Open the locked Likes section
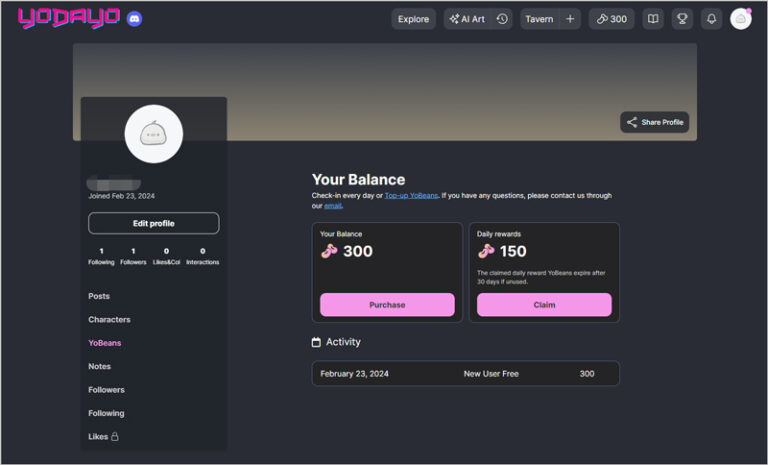The image size is (768, 465). 103,437
